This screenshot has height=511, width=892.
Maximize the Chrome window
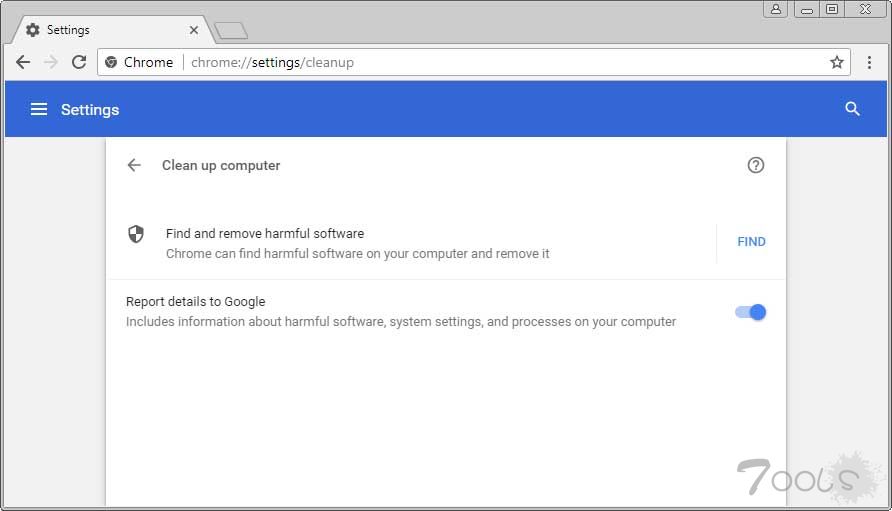click(x=831, y=9)
